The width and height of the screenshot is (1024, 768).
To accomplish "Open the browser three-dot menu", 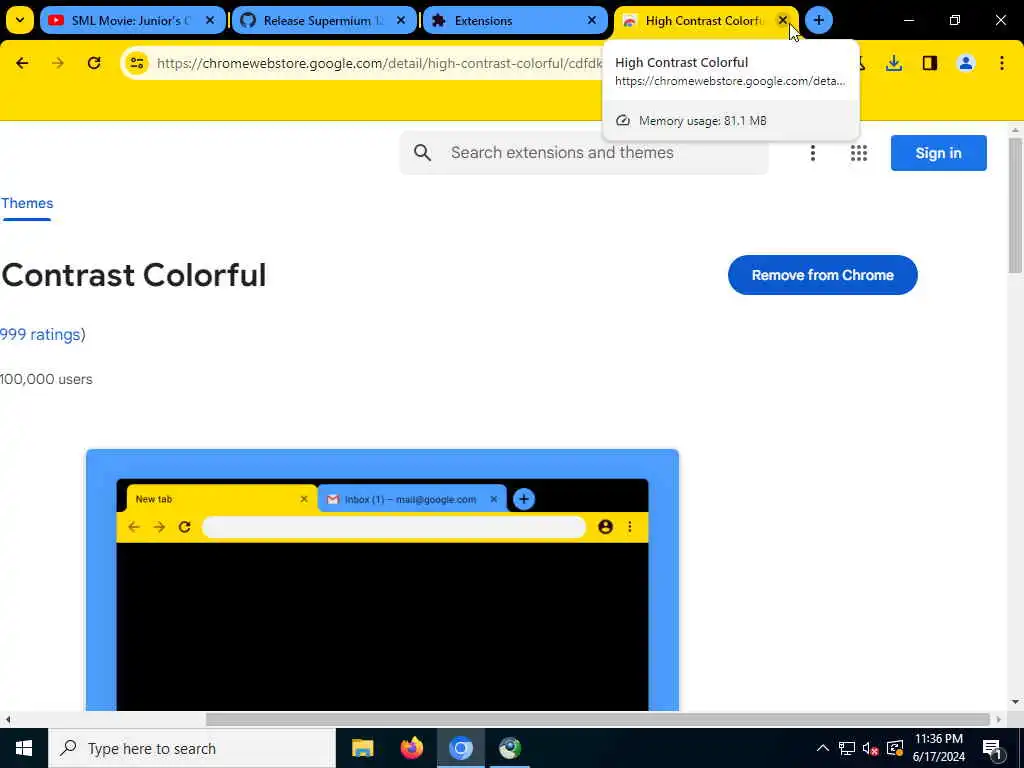I will [x=1002, y=63].
